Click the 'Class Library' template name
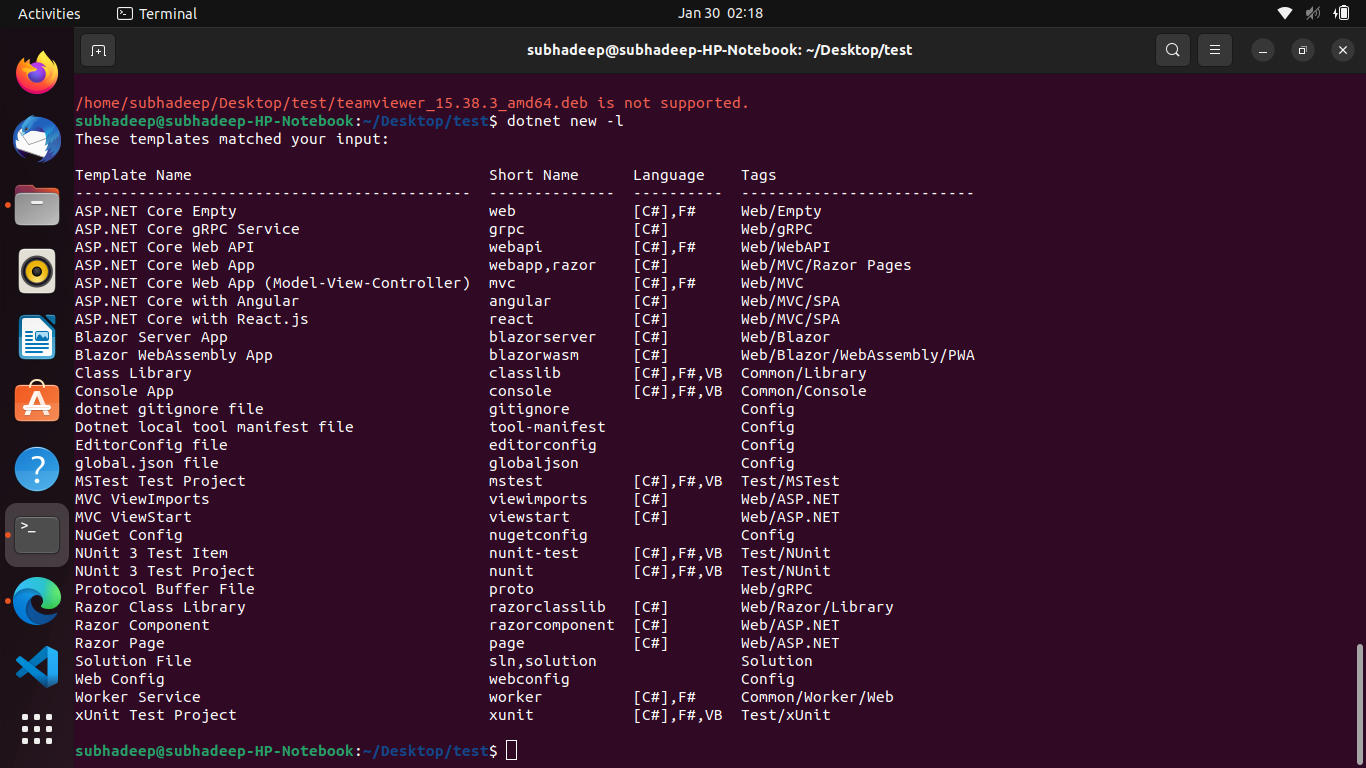The image size is (1366, 768). point(133,373)
